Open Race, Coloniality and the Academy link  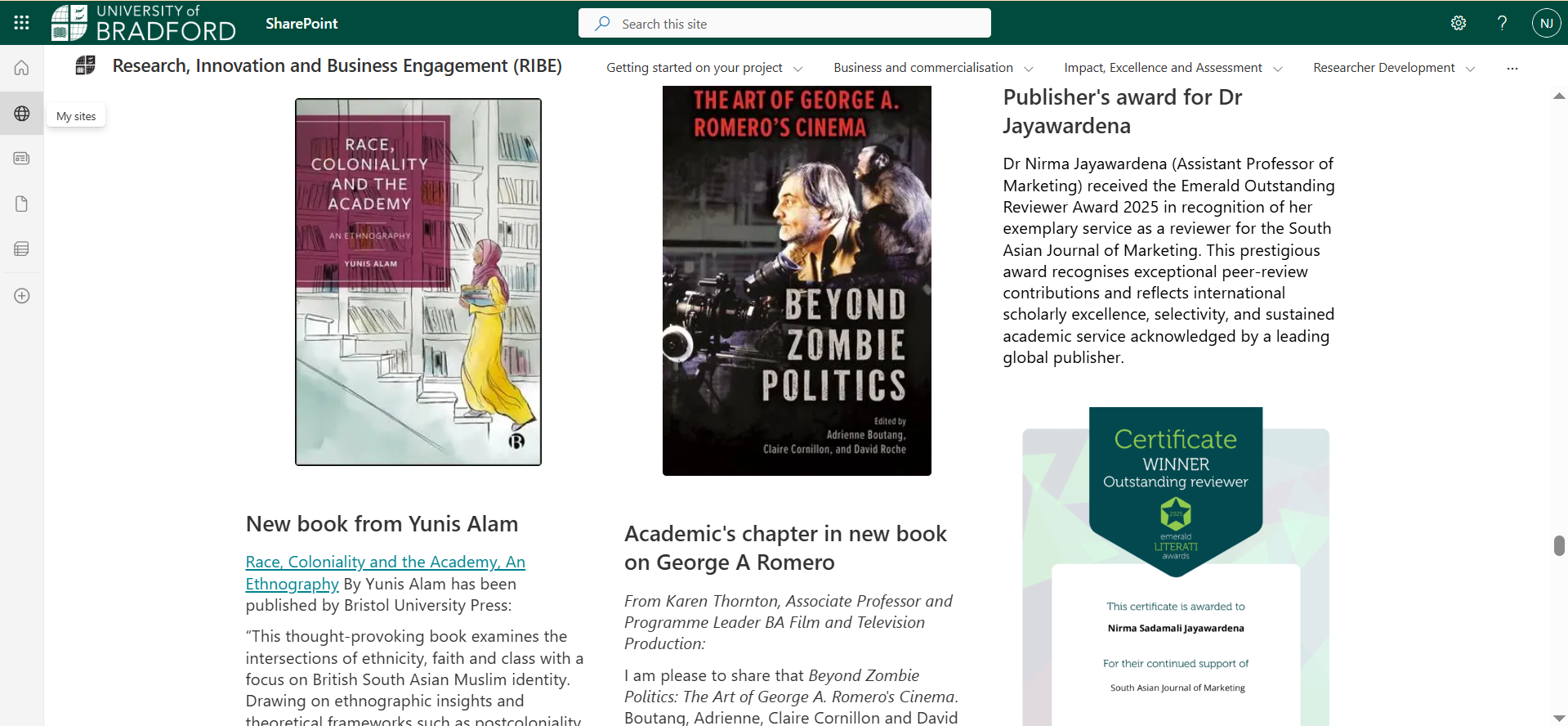385,562
